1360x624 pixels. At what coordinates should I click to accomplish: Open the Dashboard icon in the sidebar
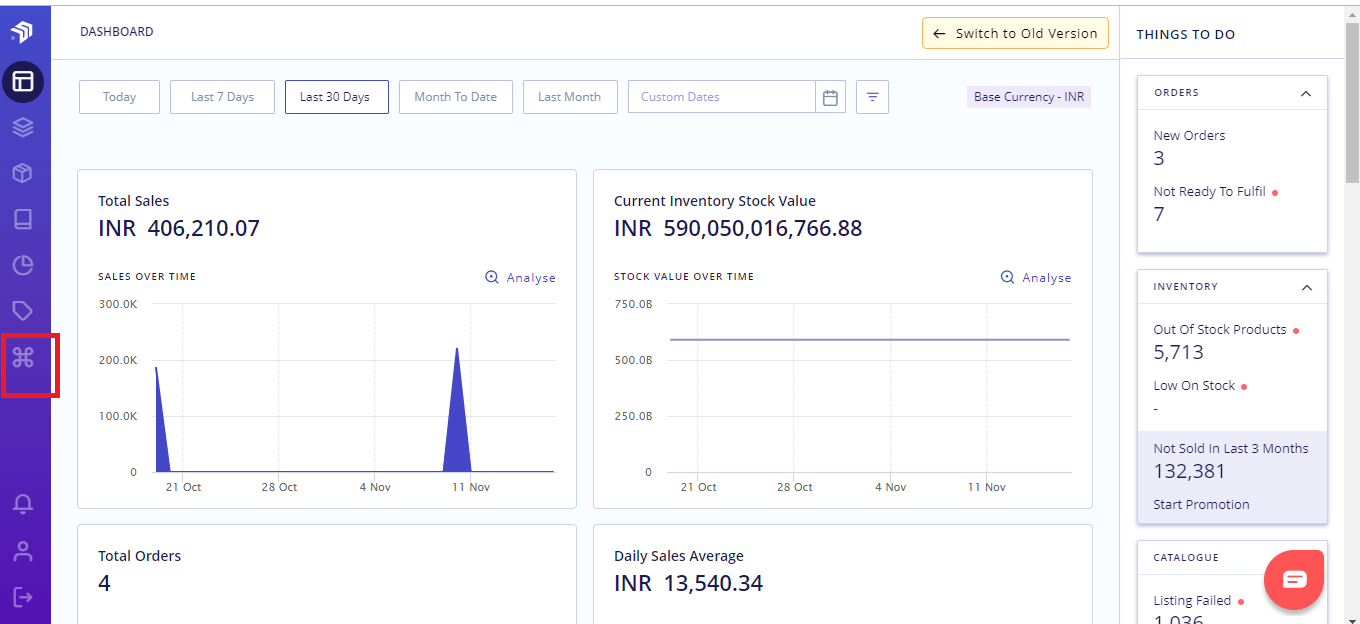tap(24, 81)
